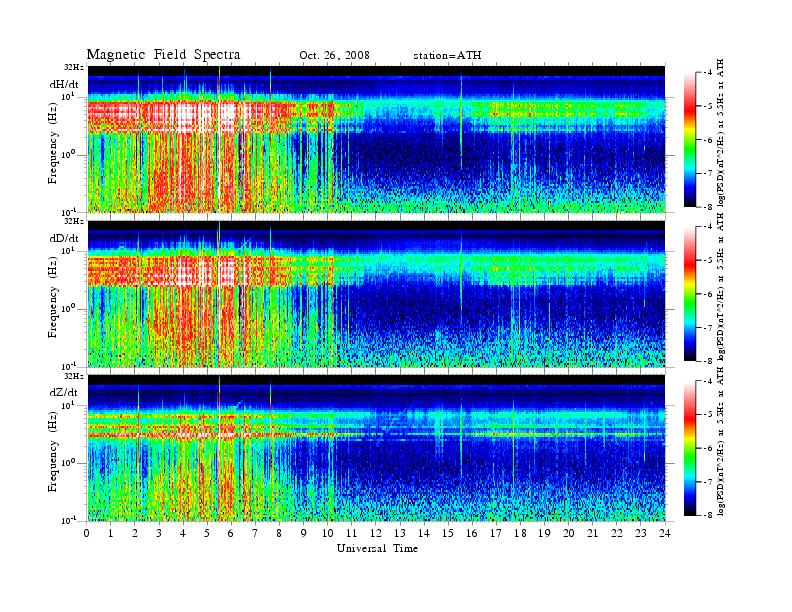The image size is (792, 612).
Task: Click hour tick label "19" on time axis
Action: 544,534
